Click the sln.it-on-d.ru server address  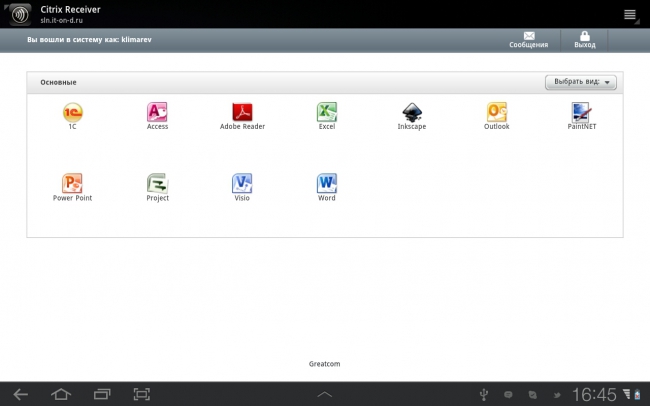pyautogui.click(x=61, y=20)
